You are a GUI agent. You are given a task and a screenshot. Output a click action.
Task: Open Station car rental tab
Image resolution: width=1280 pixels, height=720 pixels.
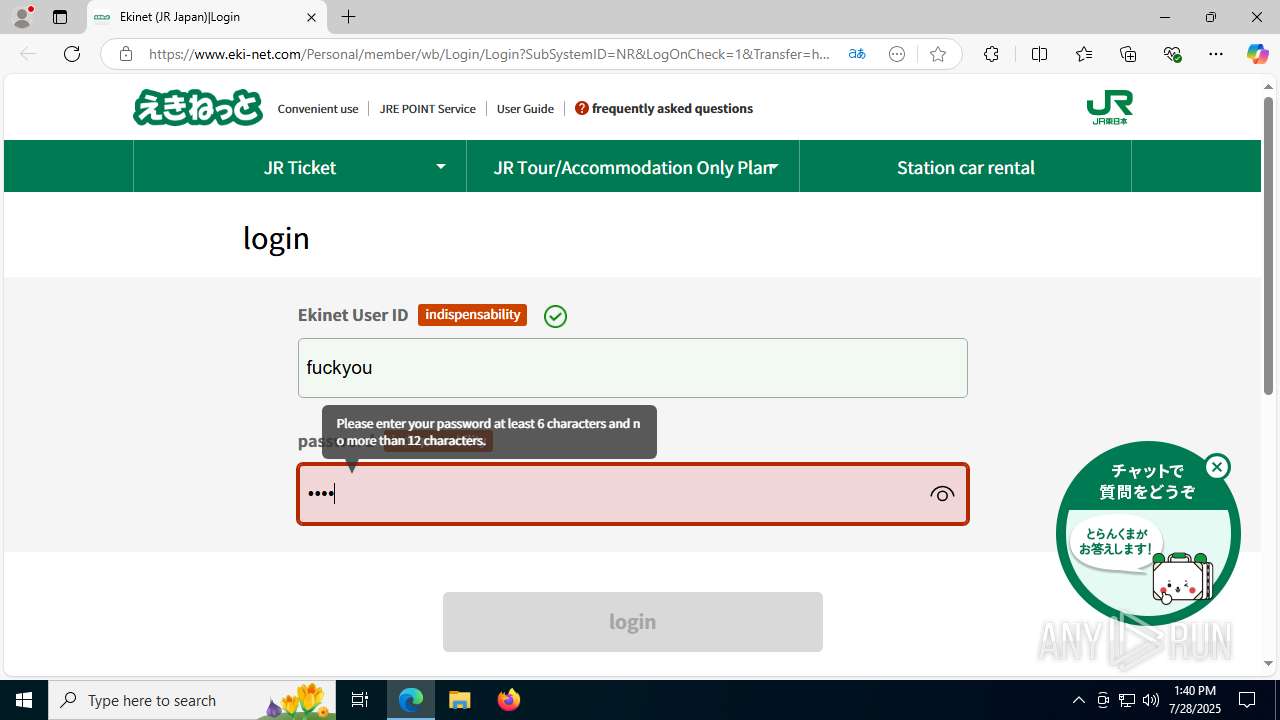pos(965,166)
